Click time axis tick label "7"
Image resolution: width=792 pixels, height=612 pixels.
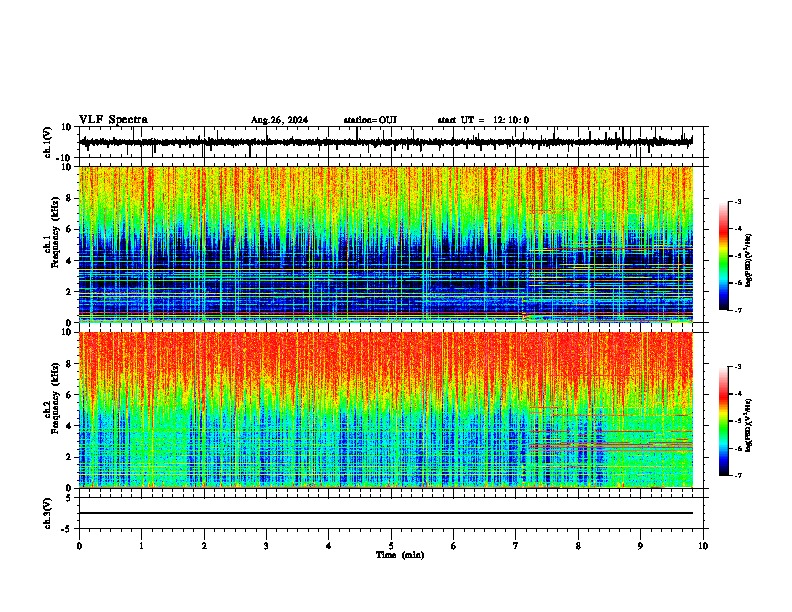pos(516,546)
